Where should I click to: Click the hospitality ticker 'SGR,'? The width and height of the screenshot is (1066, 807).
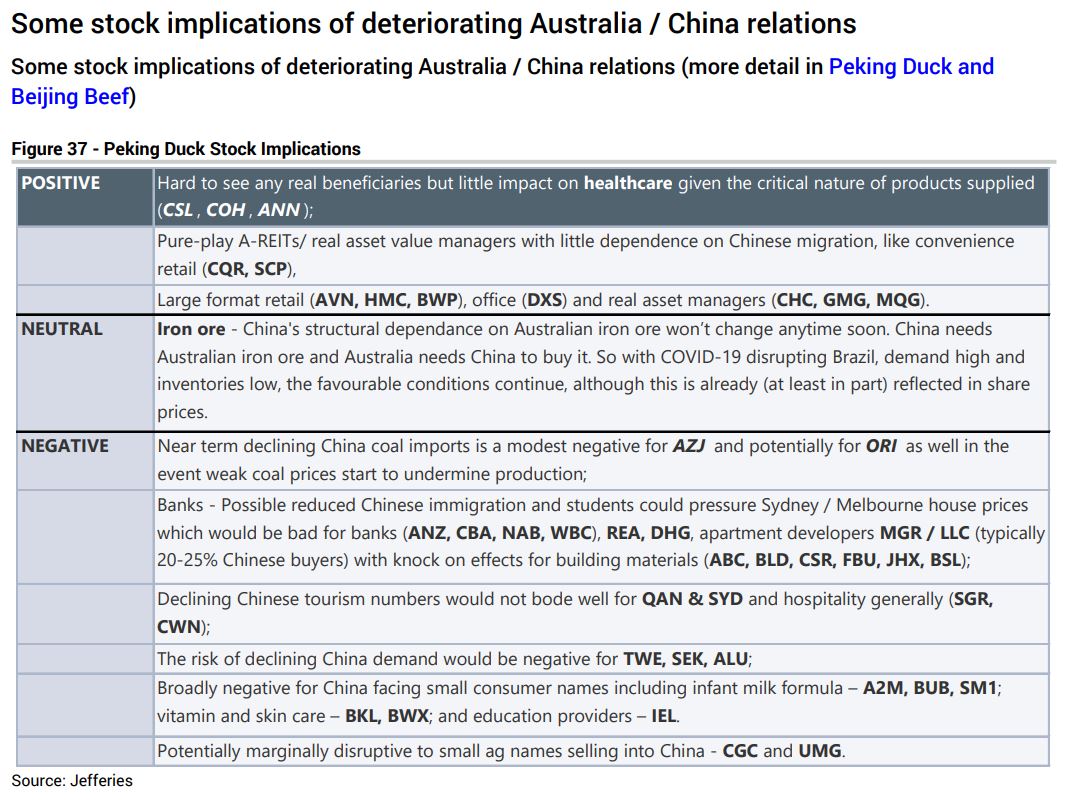974,599
